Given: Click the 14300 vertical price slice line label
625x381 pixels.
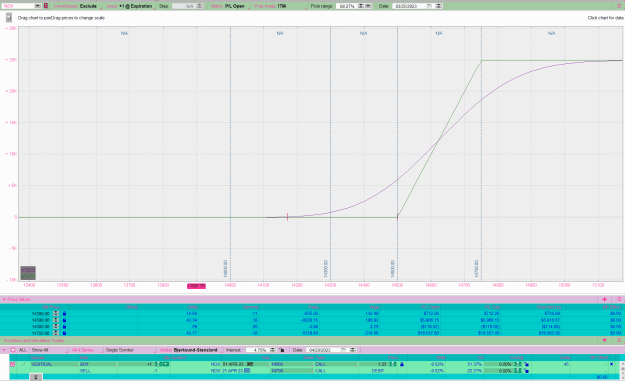Looking at the screenshot, I should point(326,269).
